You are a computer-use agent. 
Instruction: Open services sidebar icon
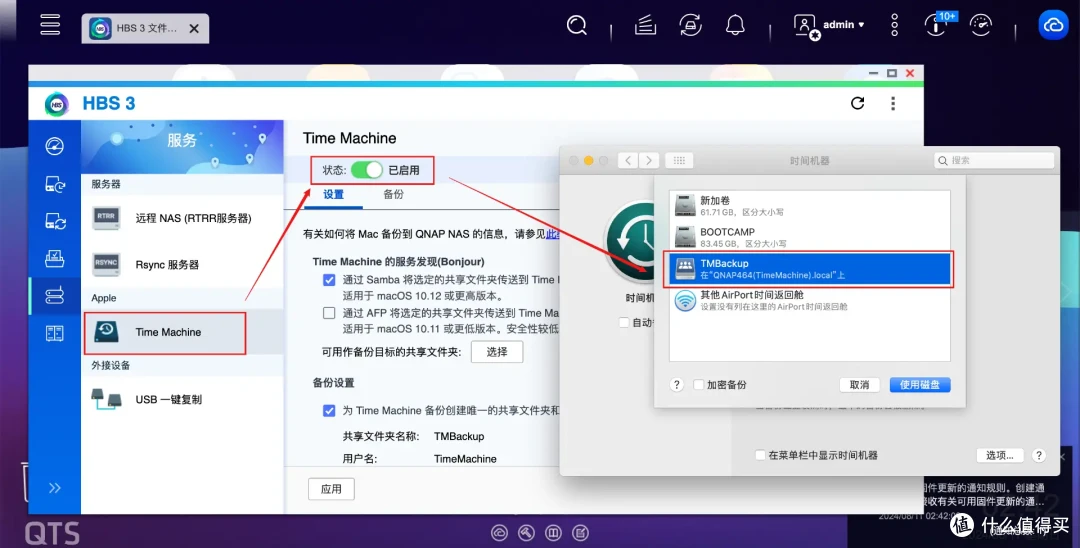point(54,295)
